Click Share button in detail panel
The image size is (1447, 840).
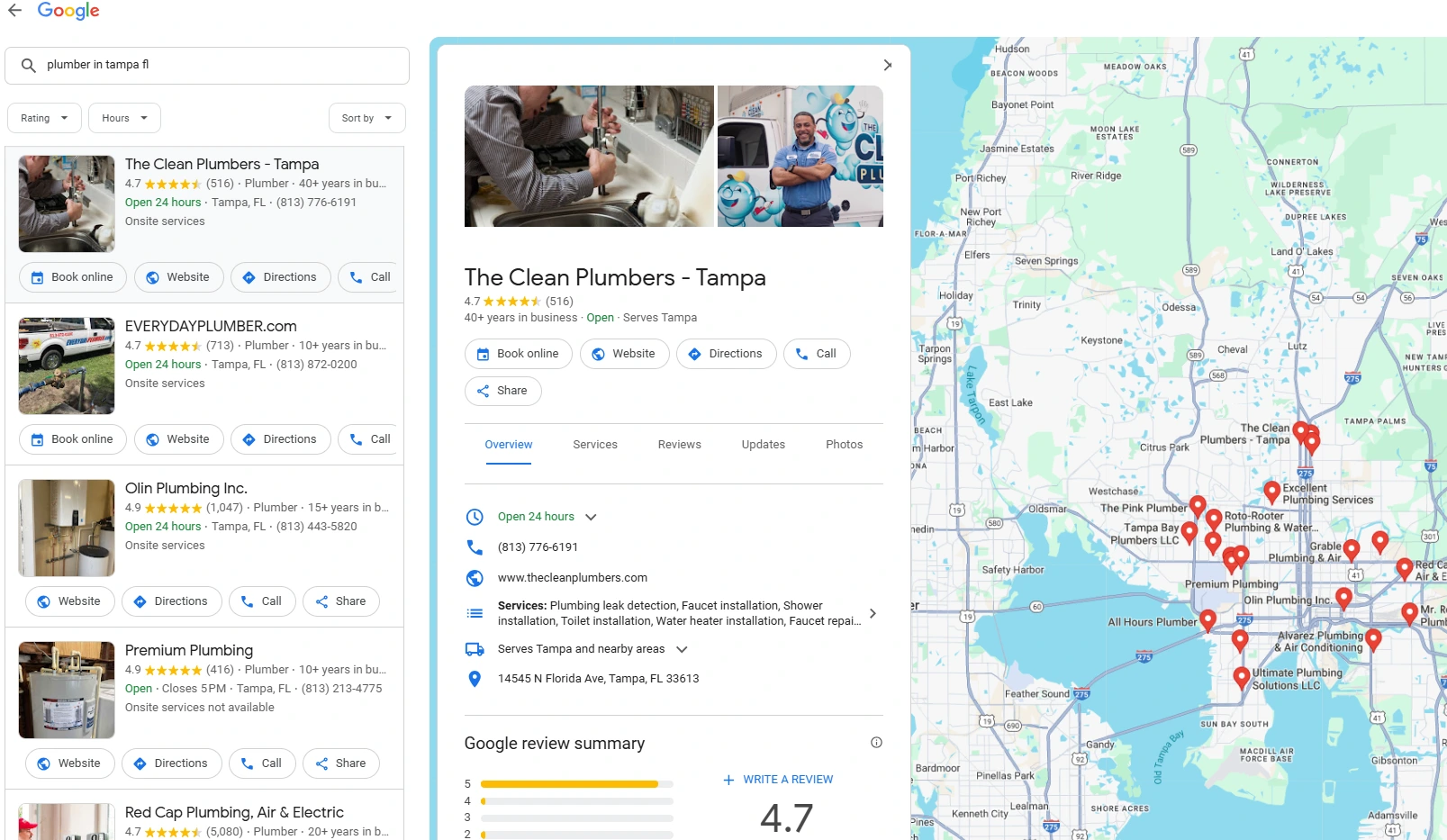coord(502,391)
